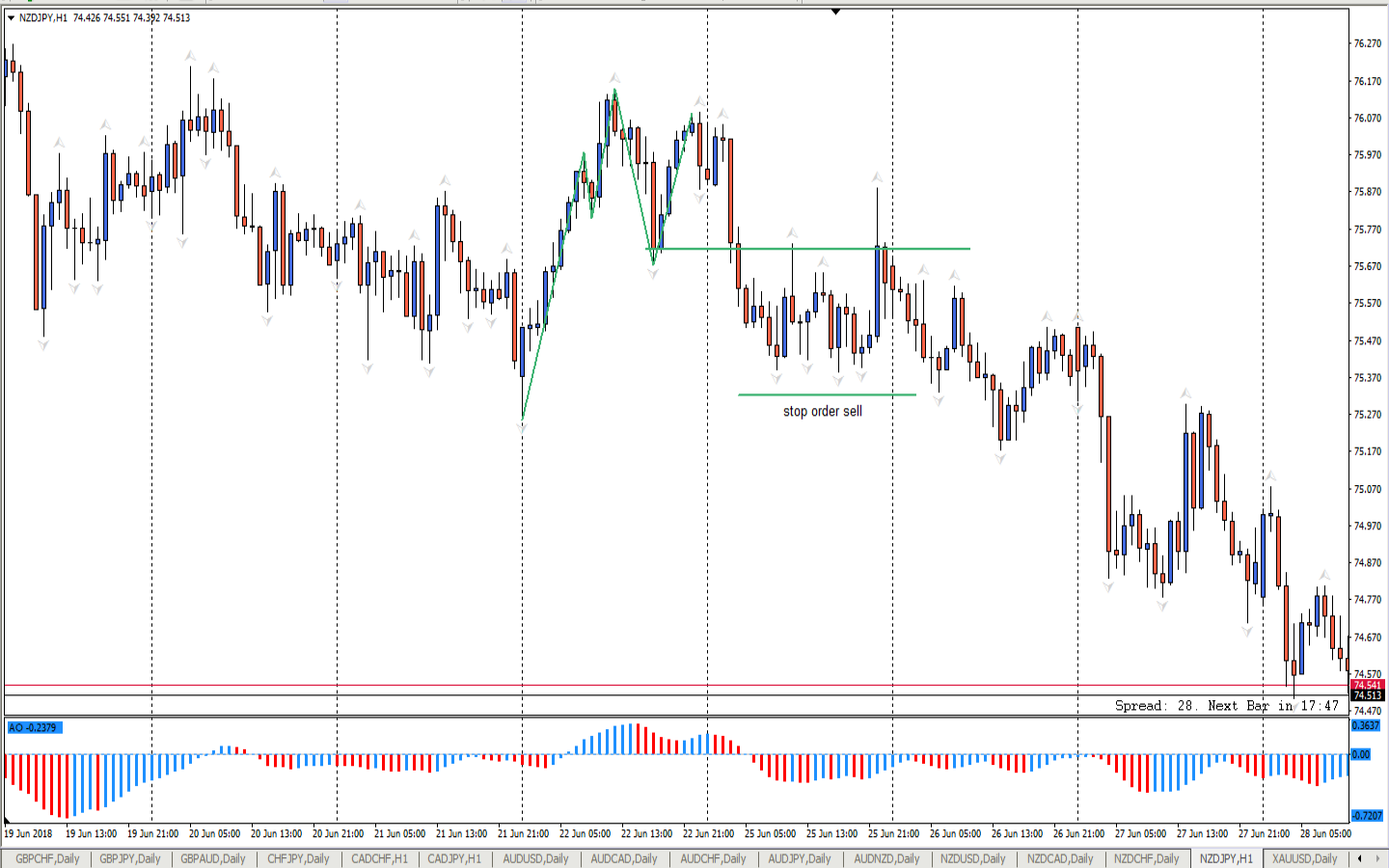
Task: Click the -0.7207 AO scale value
Action: tap(1367, 815)
